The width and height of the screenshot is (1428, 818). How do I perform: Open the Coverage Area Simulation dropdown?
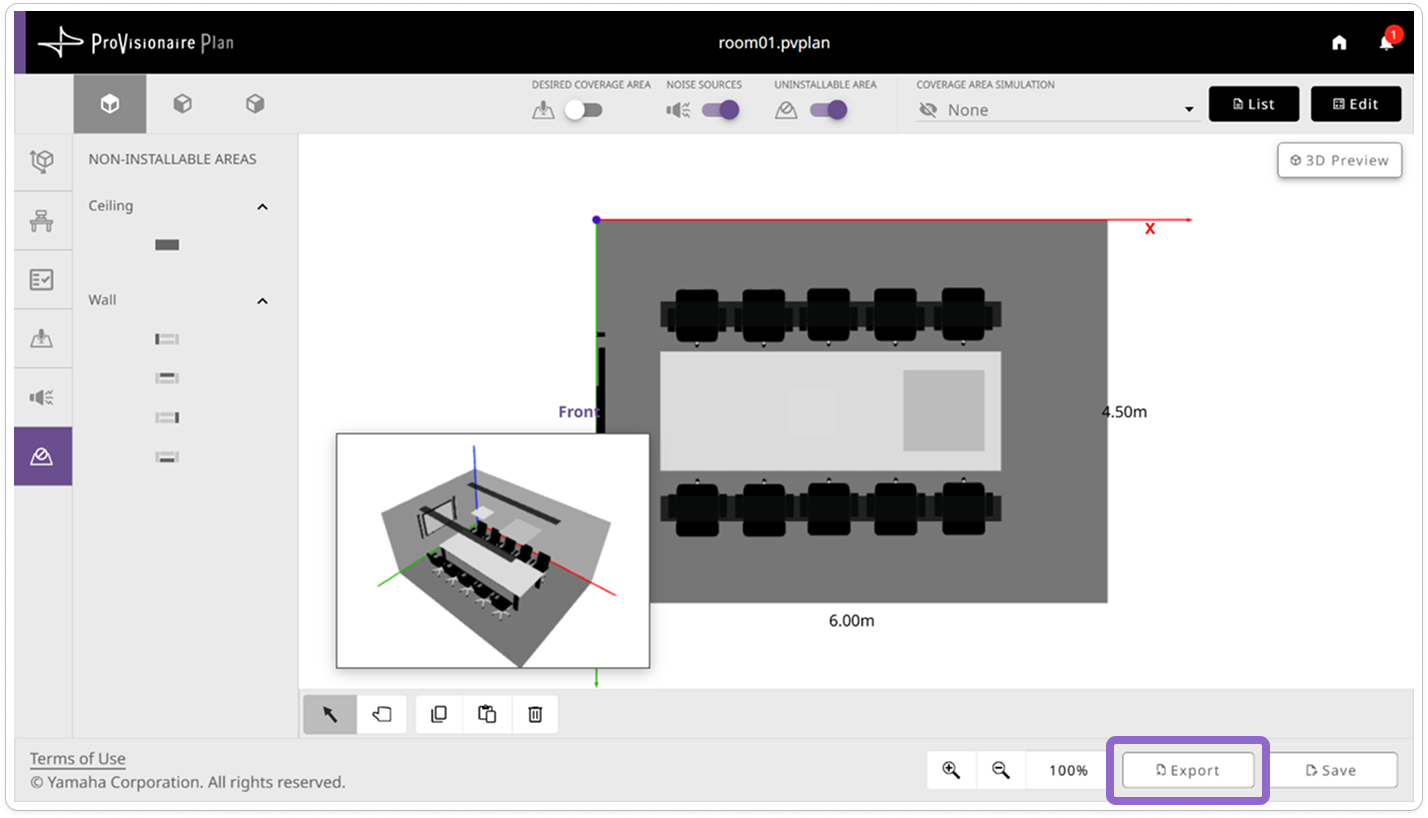click(x=1057, y=110)
